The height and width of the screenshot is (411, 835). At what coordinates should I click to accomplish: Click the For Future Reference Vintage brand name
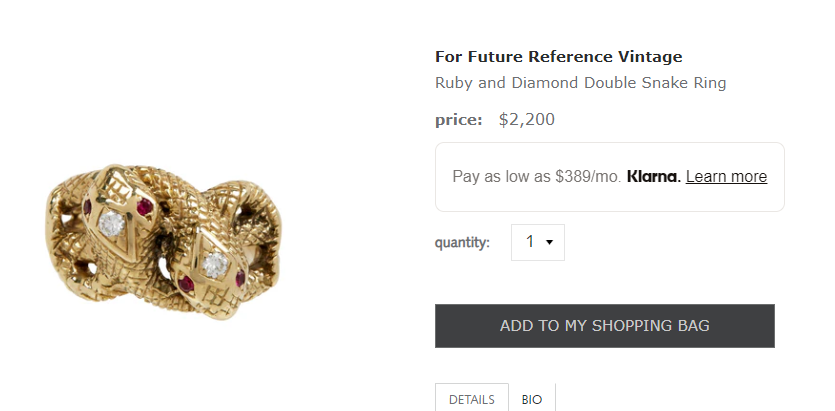(x=558, y=57)
